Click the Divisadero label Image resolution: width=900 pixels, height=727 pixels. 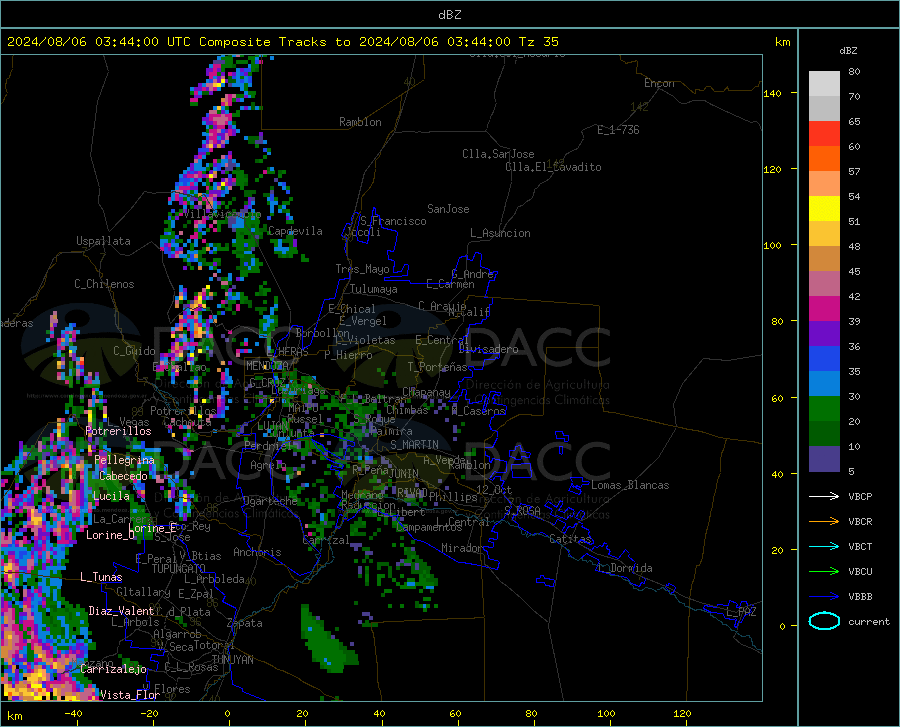tap(488, 349)
